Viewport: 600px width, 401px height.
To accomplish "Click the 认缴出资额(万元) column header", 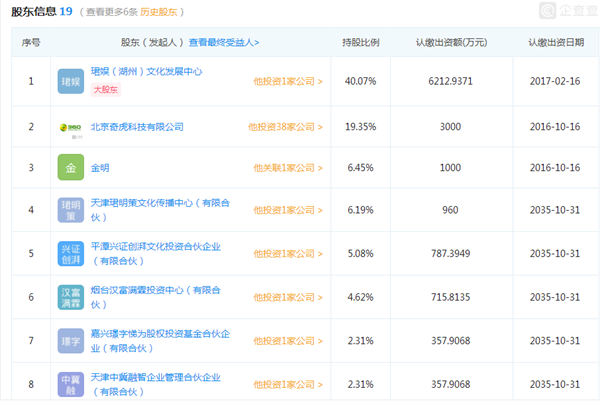I will tap(452, 42).
